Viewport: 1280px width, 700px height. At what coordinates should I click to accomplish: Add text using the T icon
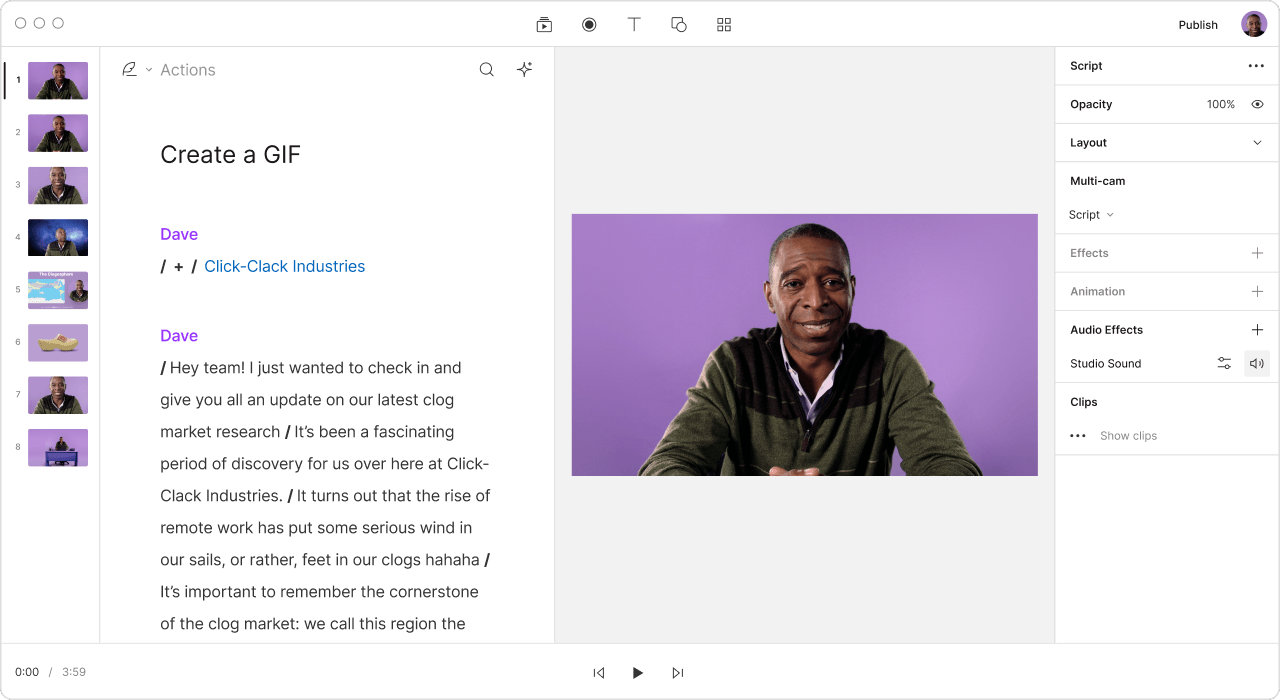(634, 24)
